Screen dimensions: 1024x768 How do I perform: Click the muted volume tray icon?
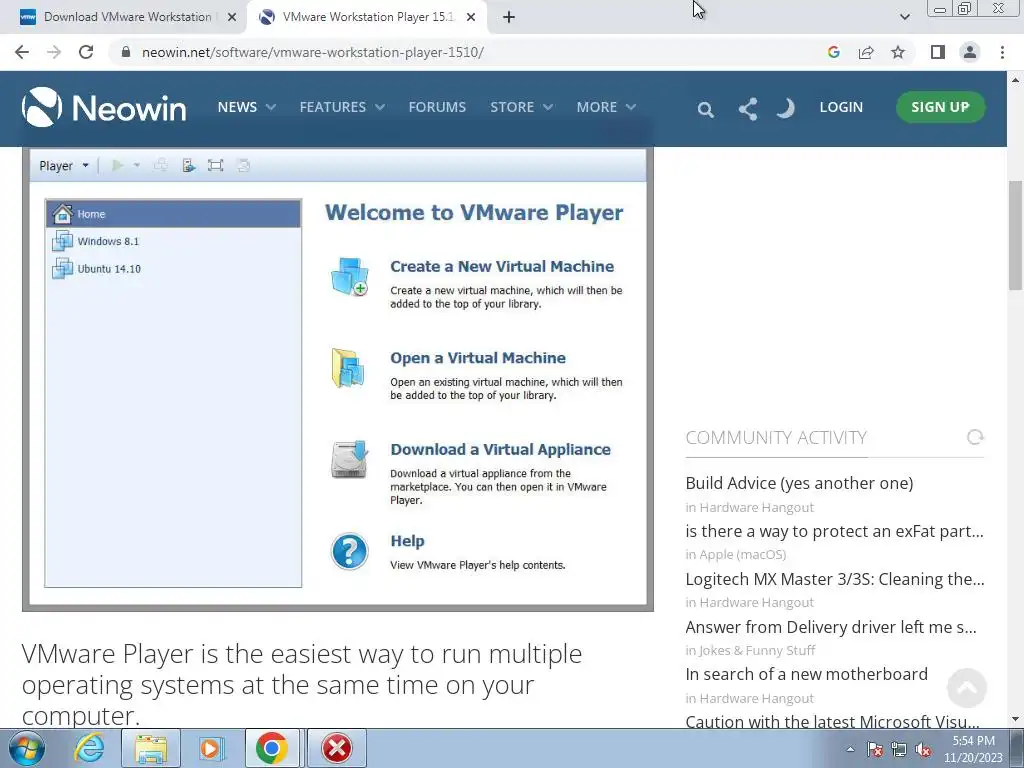[x=923, y=749]
